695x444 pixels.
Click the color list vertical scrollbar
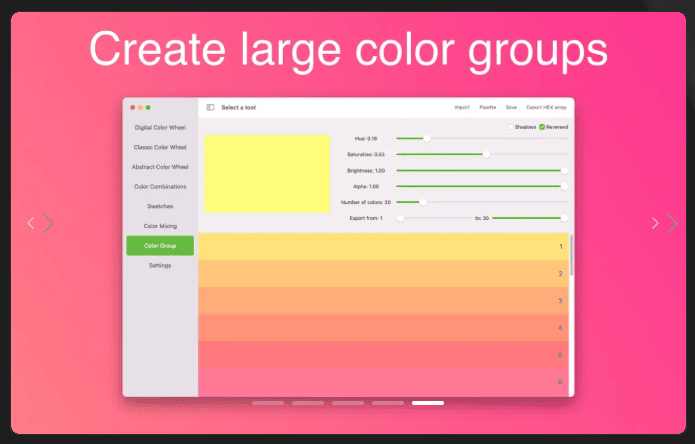tap(571, 255)
